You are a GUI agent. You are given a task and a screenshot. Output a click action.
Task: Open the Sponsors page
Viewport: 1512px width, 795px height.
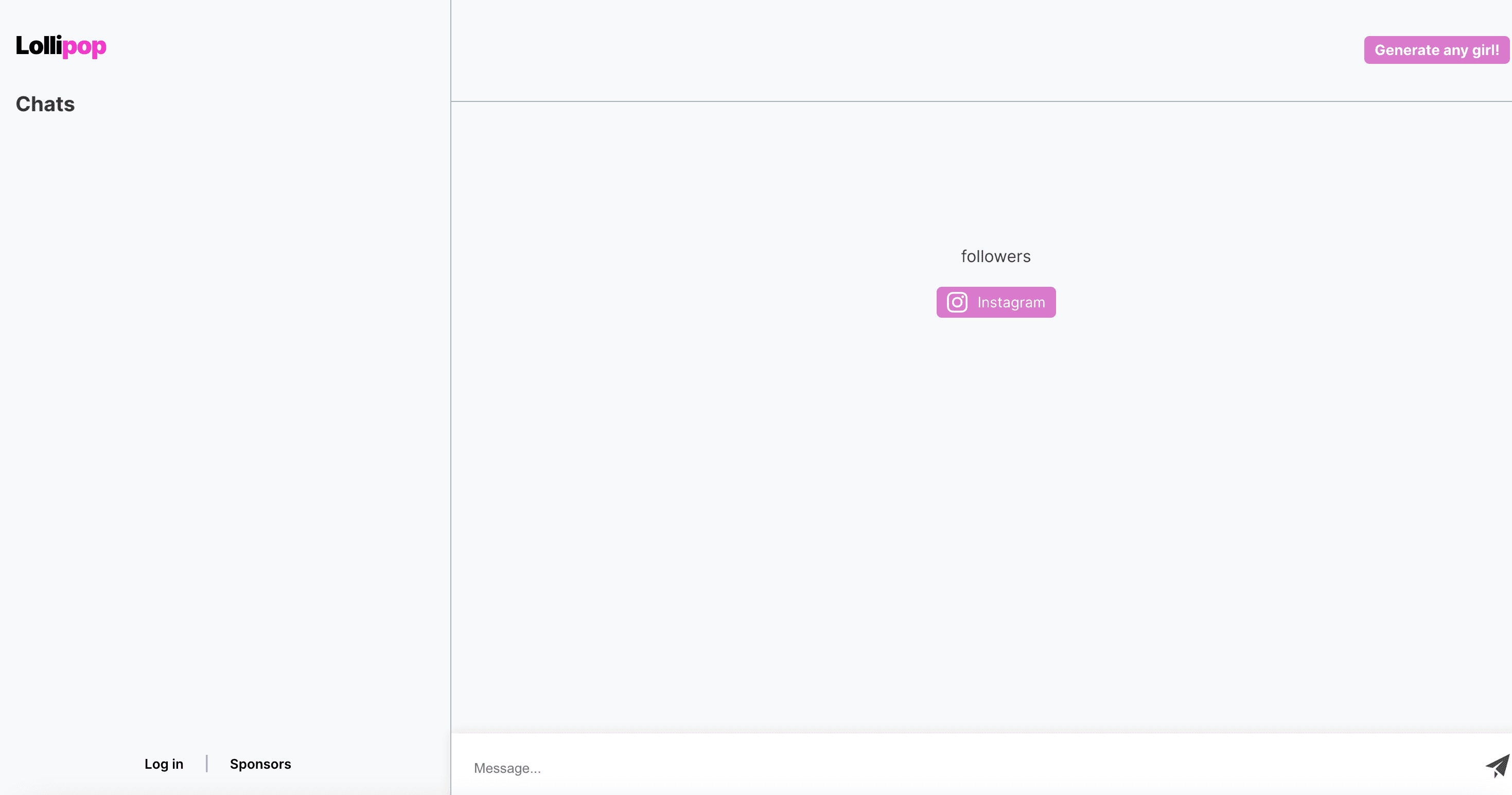[260, 764]
